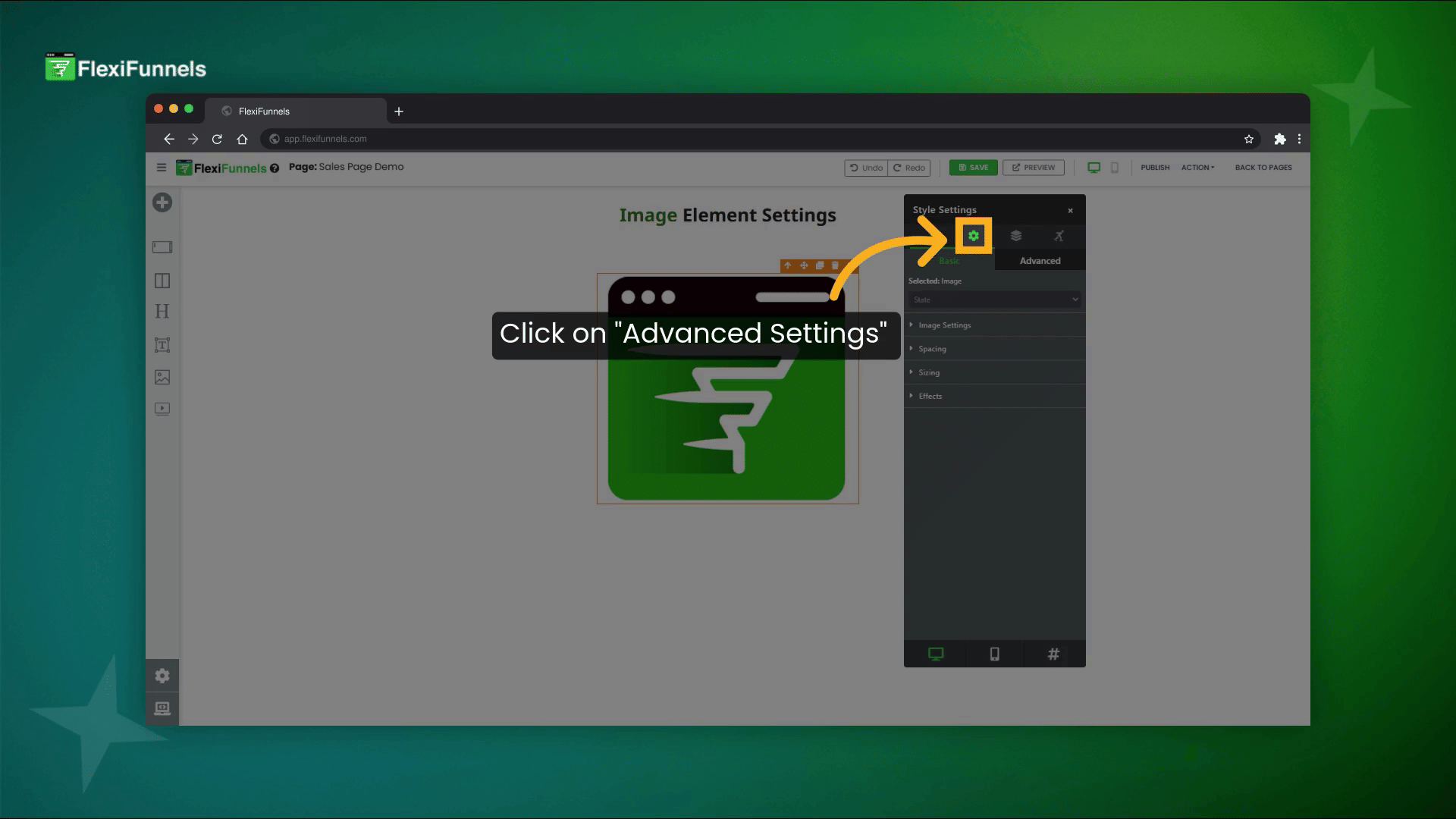Select the heading H element tool
This screenshot has height=819, width=1456.
pos(162,312)
